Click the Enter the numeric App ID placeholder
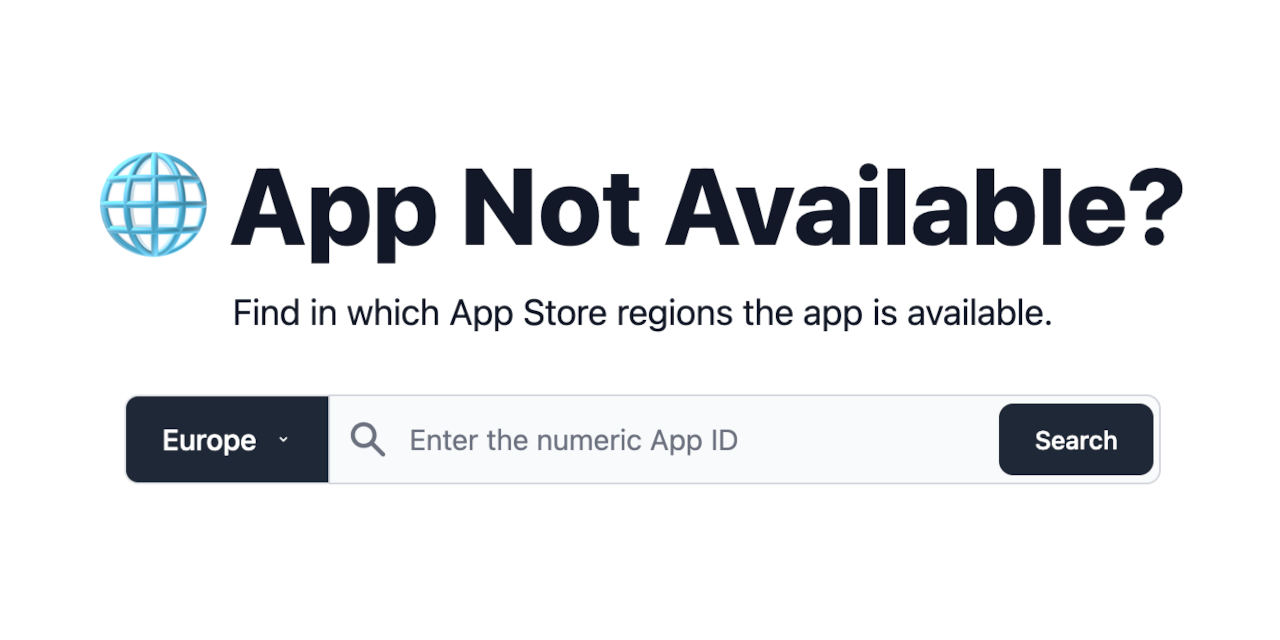 (x=574, y=440)
